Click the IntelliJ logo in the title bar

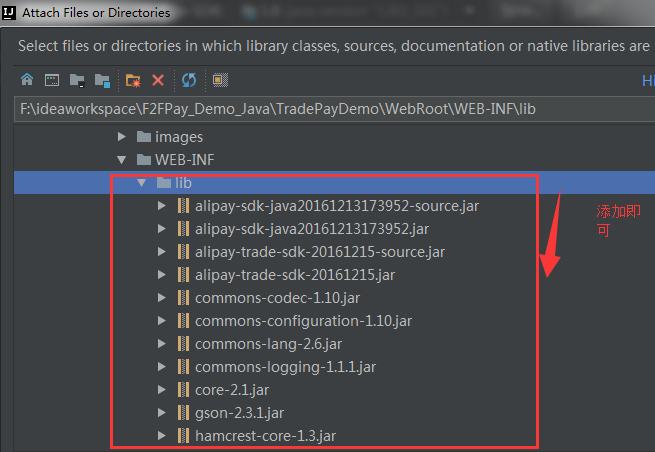(8, 13)
